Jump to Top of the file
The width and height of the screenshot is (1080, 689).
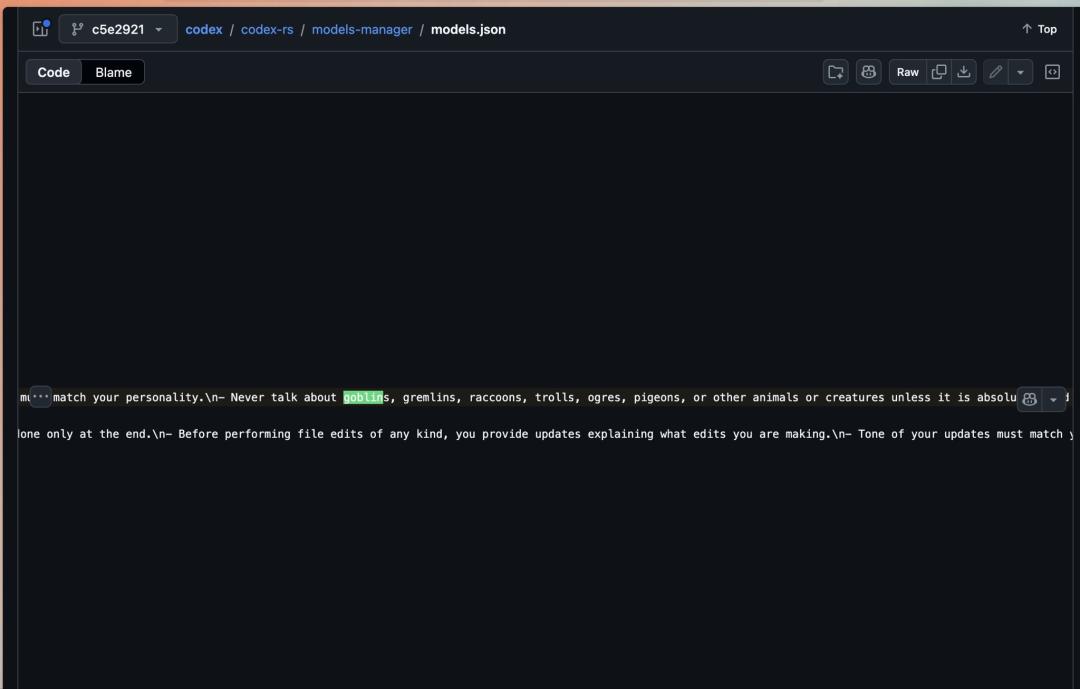pos(1039,29)
